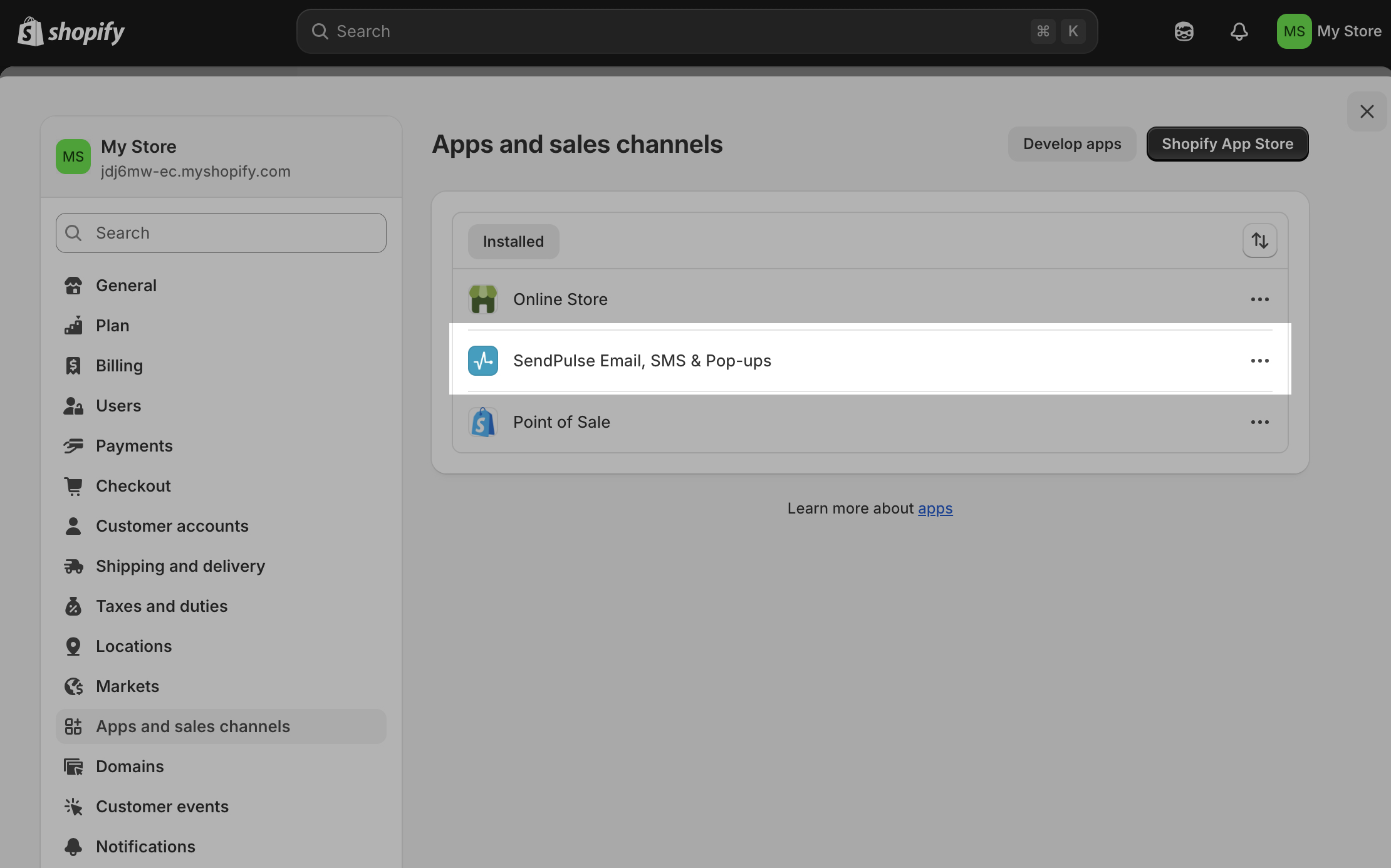Click the Notifications bell icon in the sidebar
Viewport: 1391px width, 868px height.
click(x=73, y=847)
